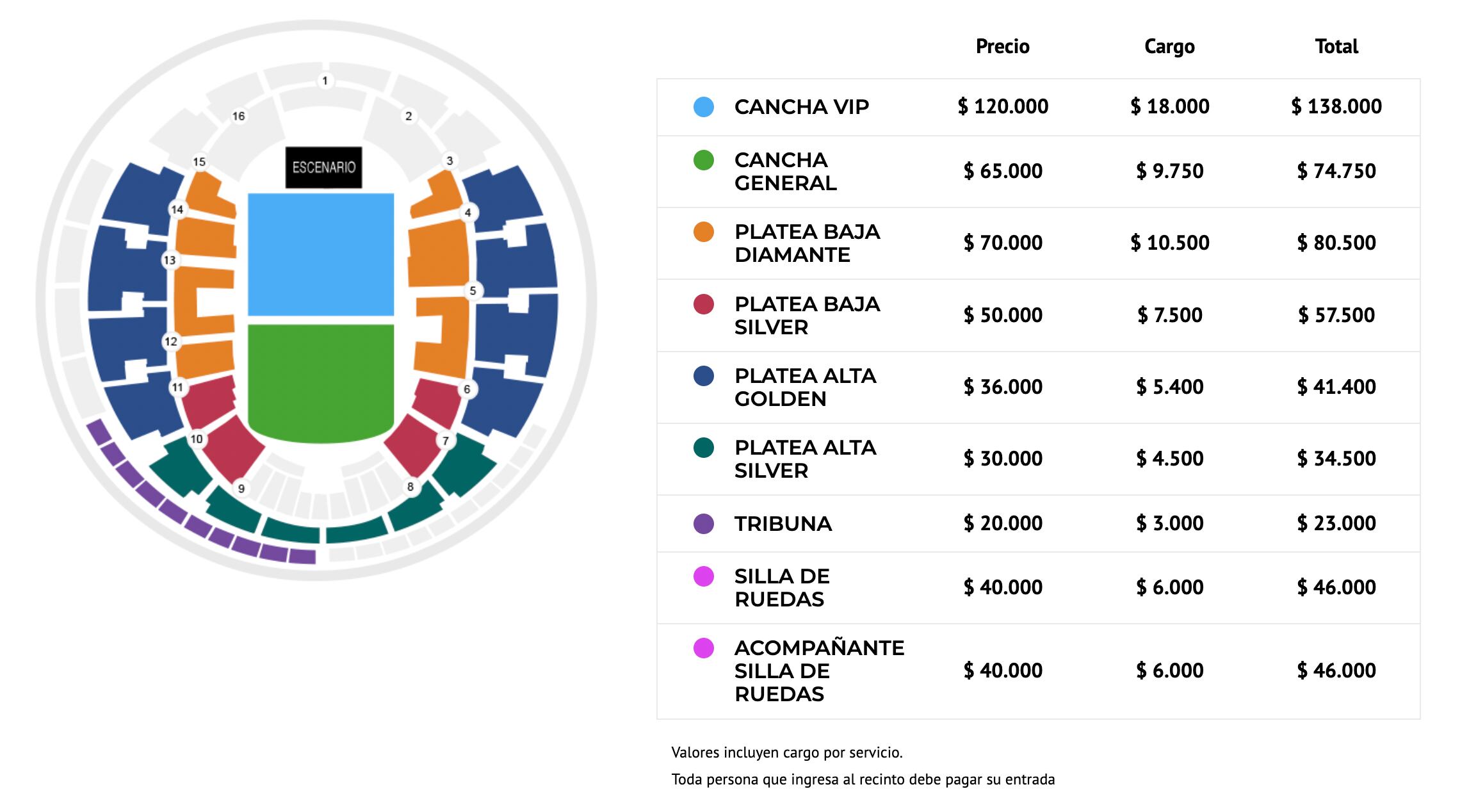Click the blue Cancha VIP floor area
This screenshot has width=1469, height=812.
(x=320, y=254)
